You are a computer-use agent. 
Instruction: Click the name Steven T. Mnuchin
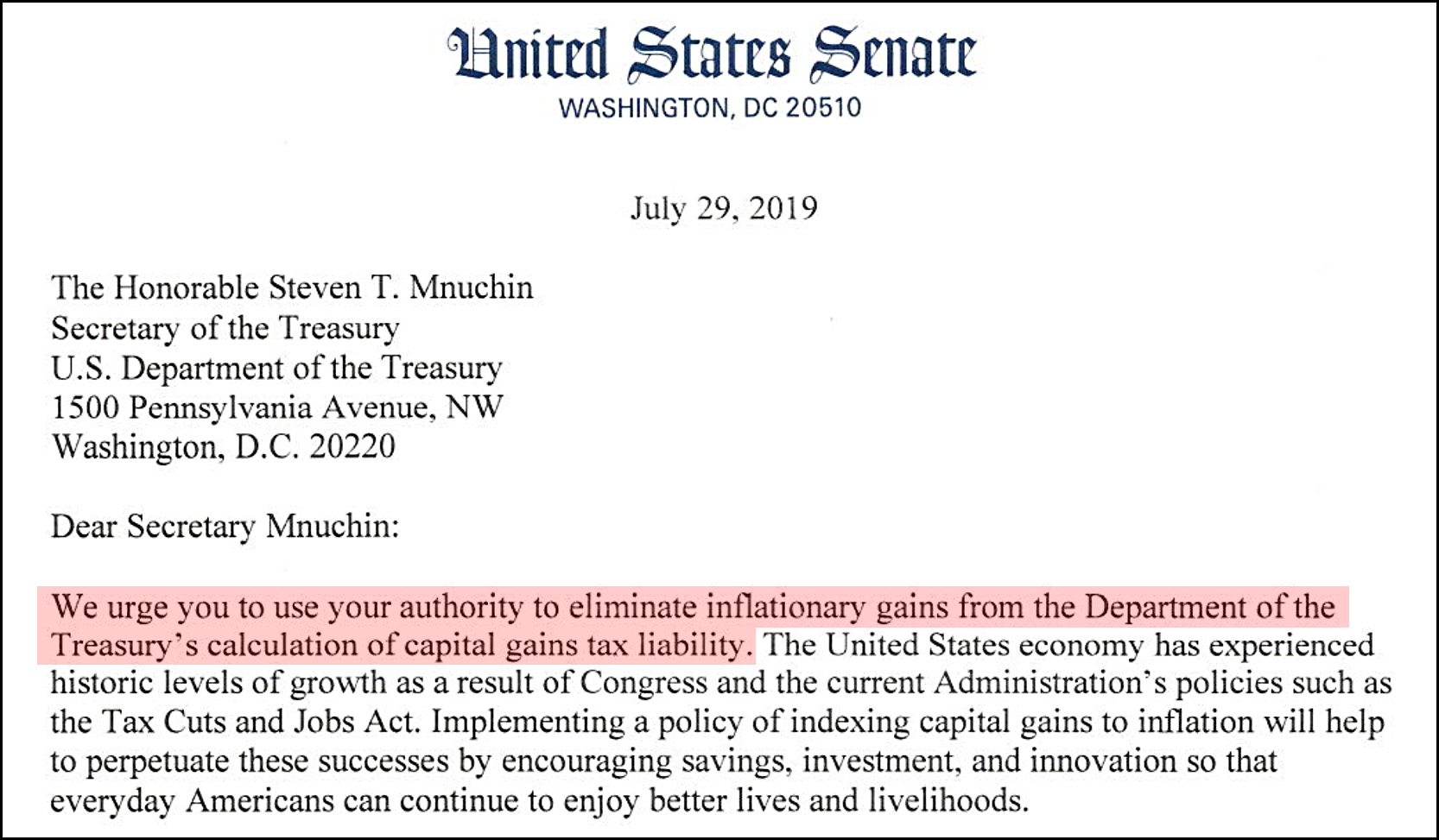(x=400, y=287)
